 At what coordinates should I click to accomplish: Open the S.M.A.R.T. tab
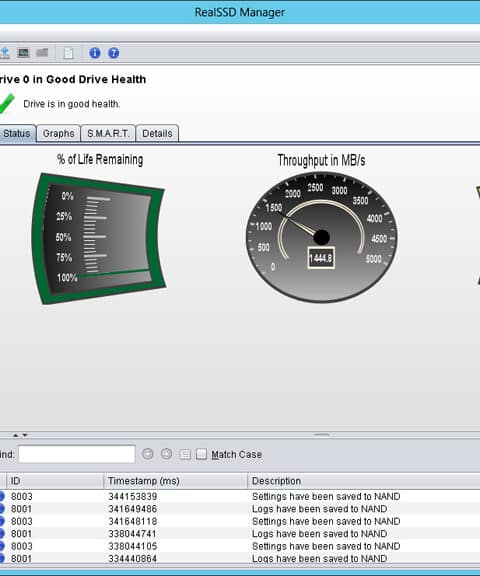(108, 133)
